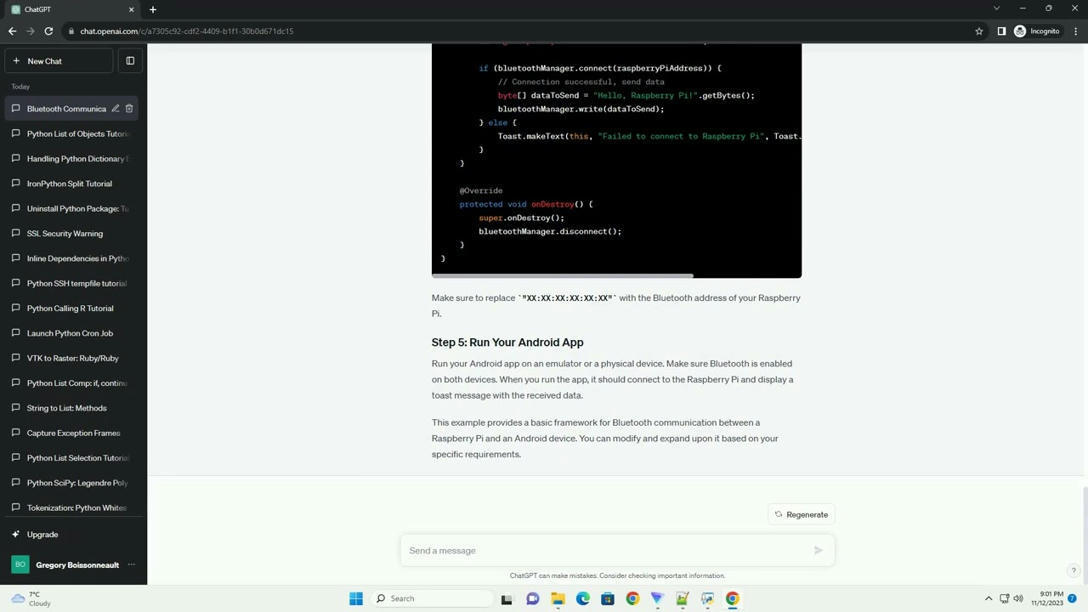Toggle the sidebar collapse button
1088x612 pixels.
[x=130, y=61]
